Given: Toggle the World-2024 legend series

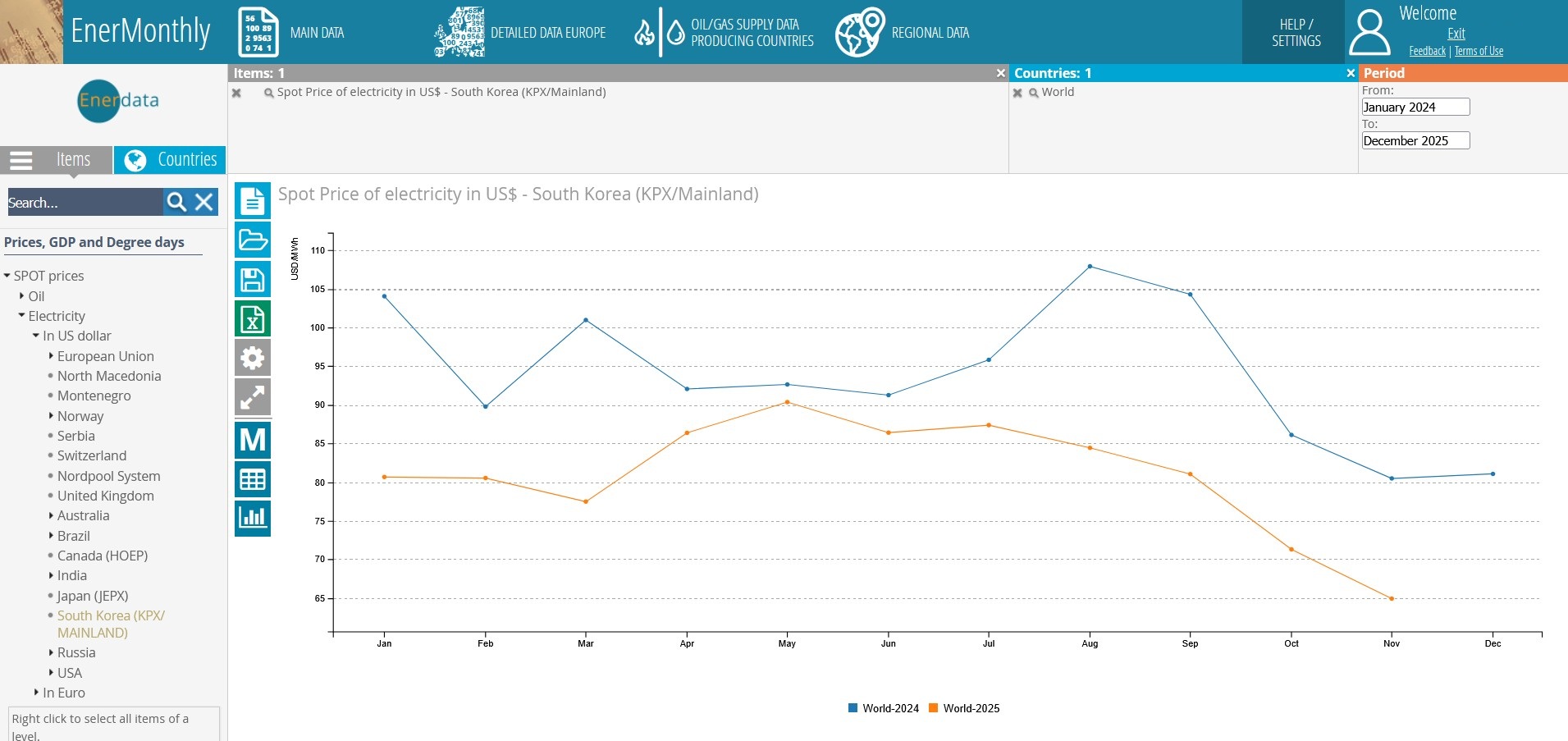Looking at the screenshot, I should pyautogui.click(x=884, y=707).
